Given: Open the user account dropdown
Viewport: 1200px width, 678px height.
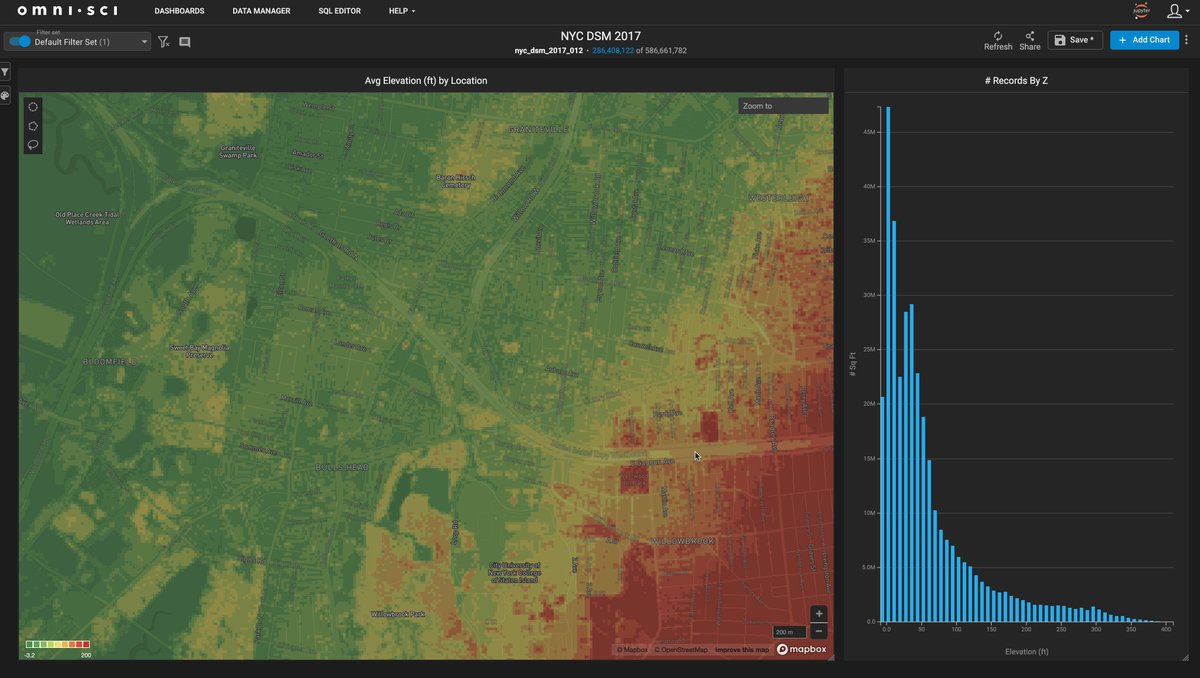Looking at the screenshot, I should click(x=1176, y=11).
